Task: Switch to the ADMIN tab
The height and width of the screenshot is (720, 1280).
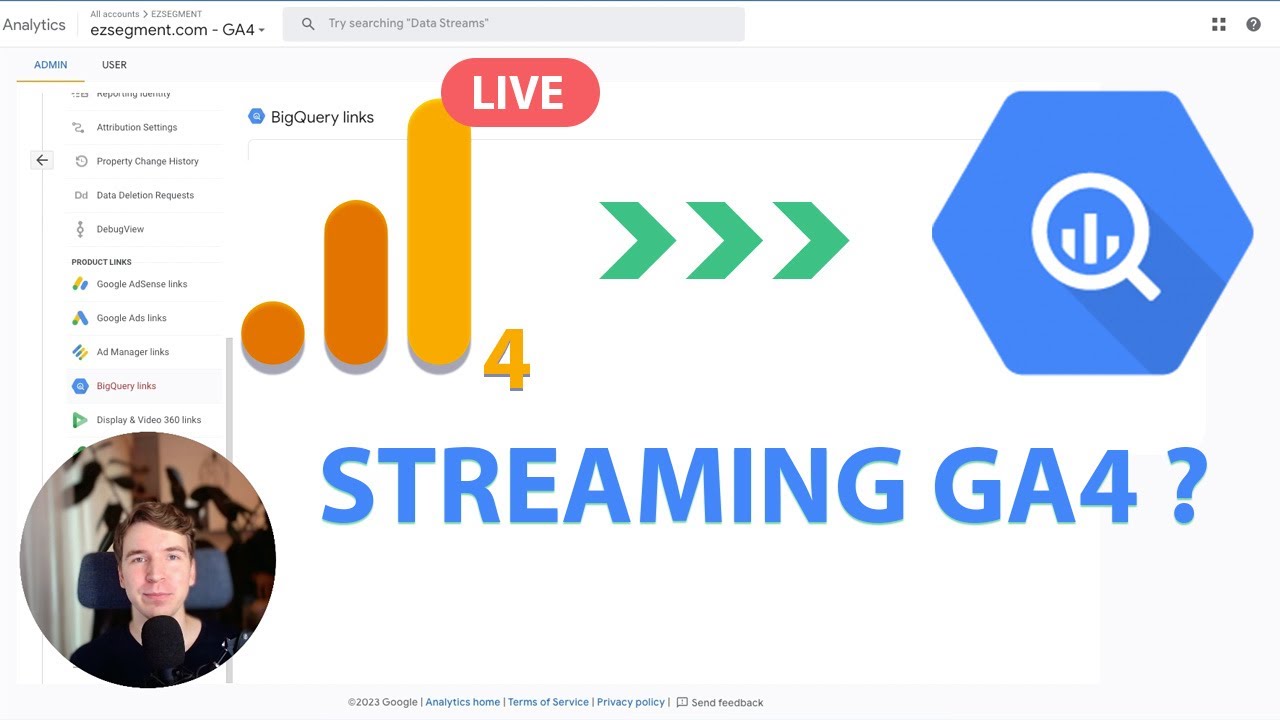Action: tap(51, 65)
